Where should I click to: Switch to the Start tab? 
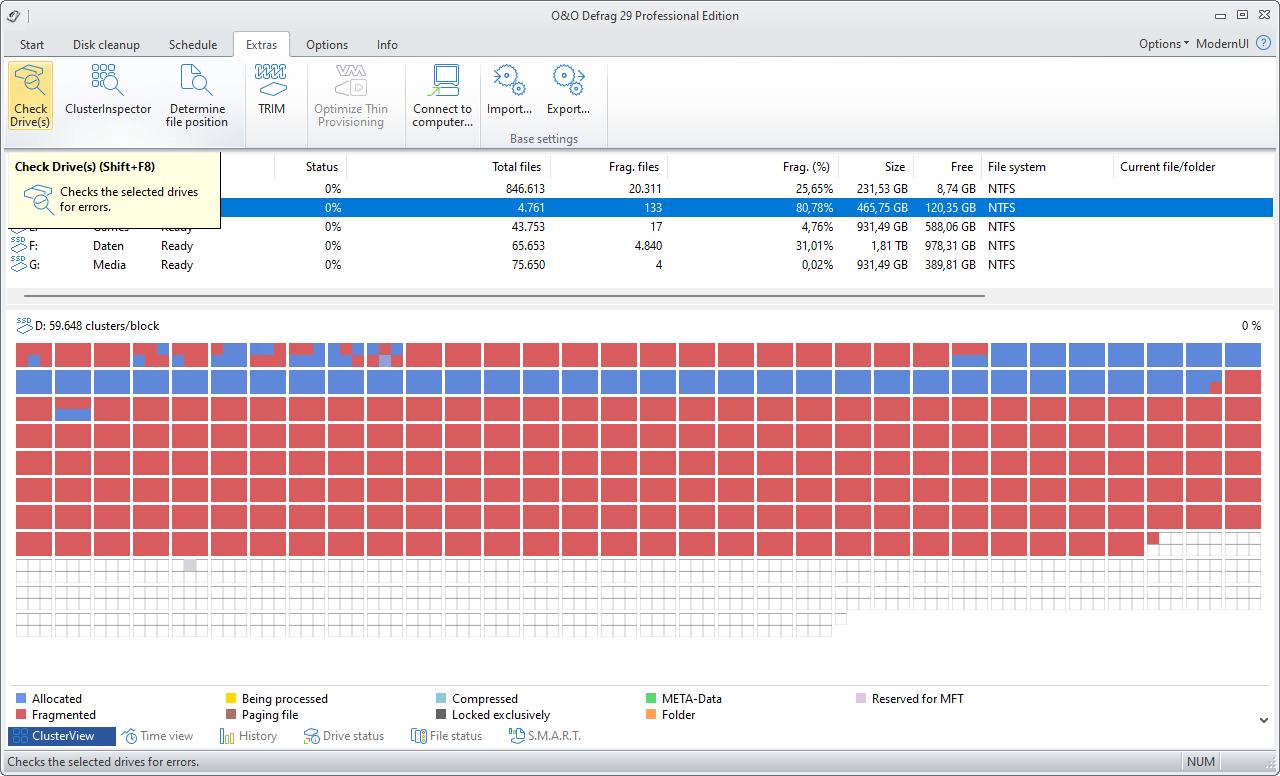point(32,44)
